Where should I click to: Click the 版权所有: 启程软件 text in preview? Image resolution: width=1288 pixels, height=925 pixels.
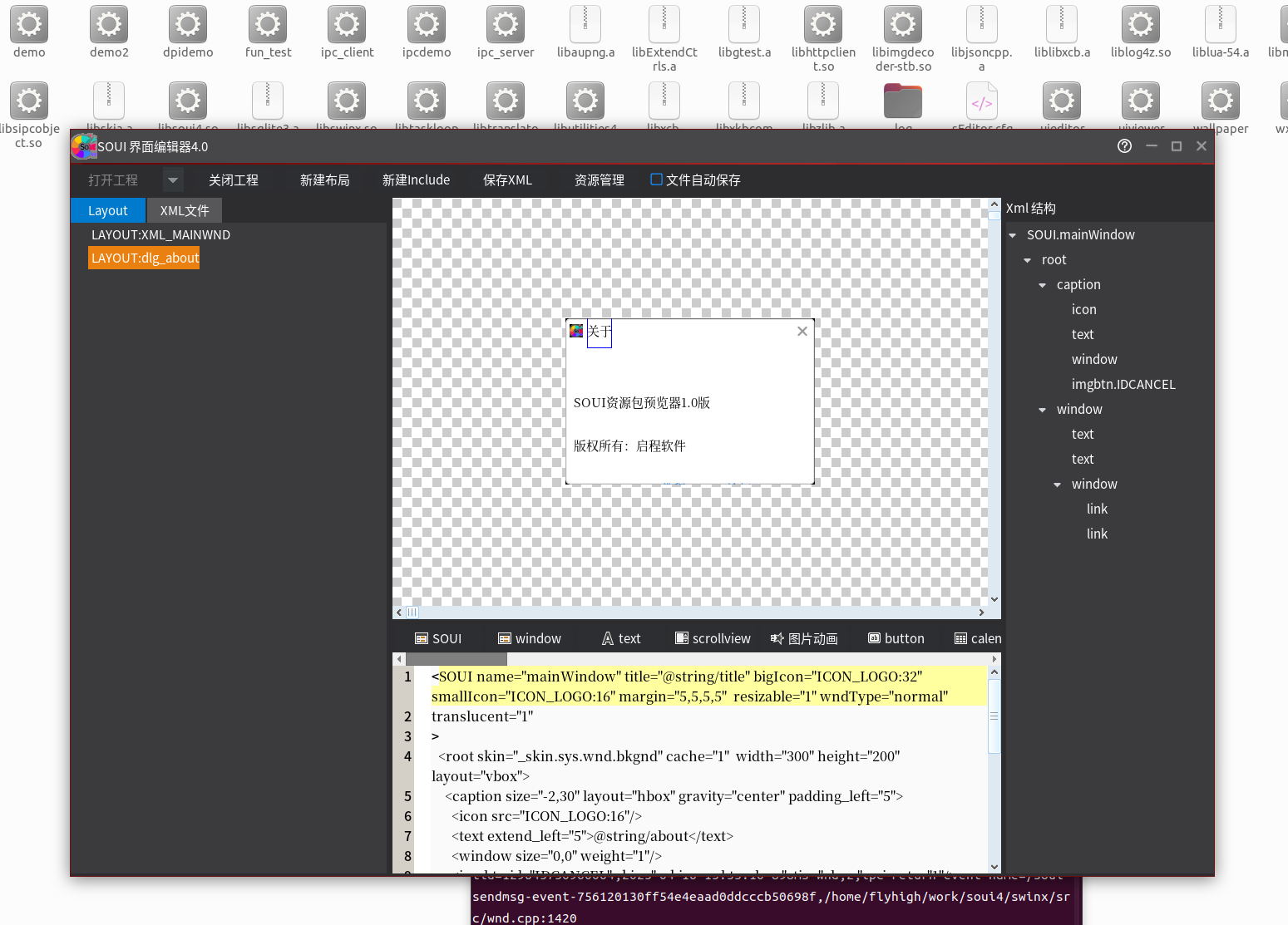[x=629, y=446]
